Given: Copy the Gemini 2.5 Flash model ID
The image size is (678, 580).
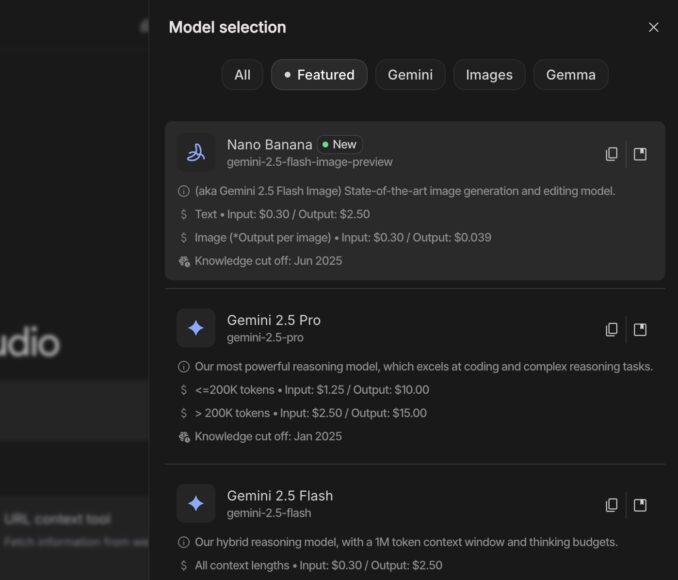Looking at the screenshot, I should [x=611, y=505].
